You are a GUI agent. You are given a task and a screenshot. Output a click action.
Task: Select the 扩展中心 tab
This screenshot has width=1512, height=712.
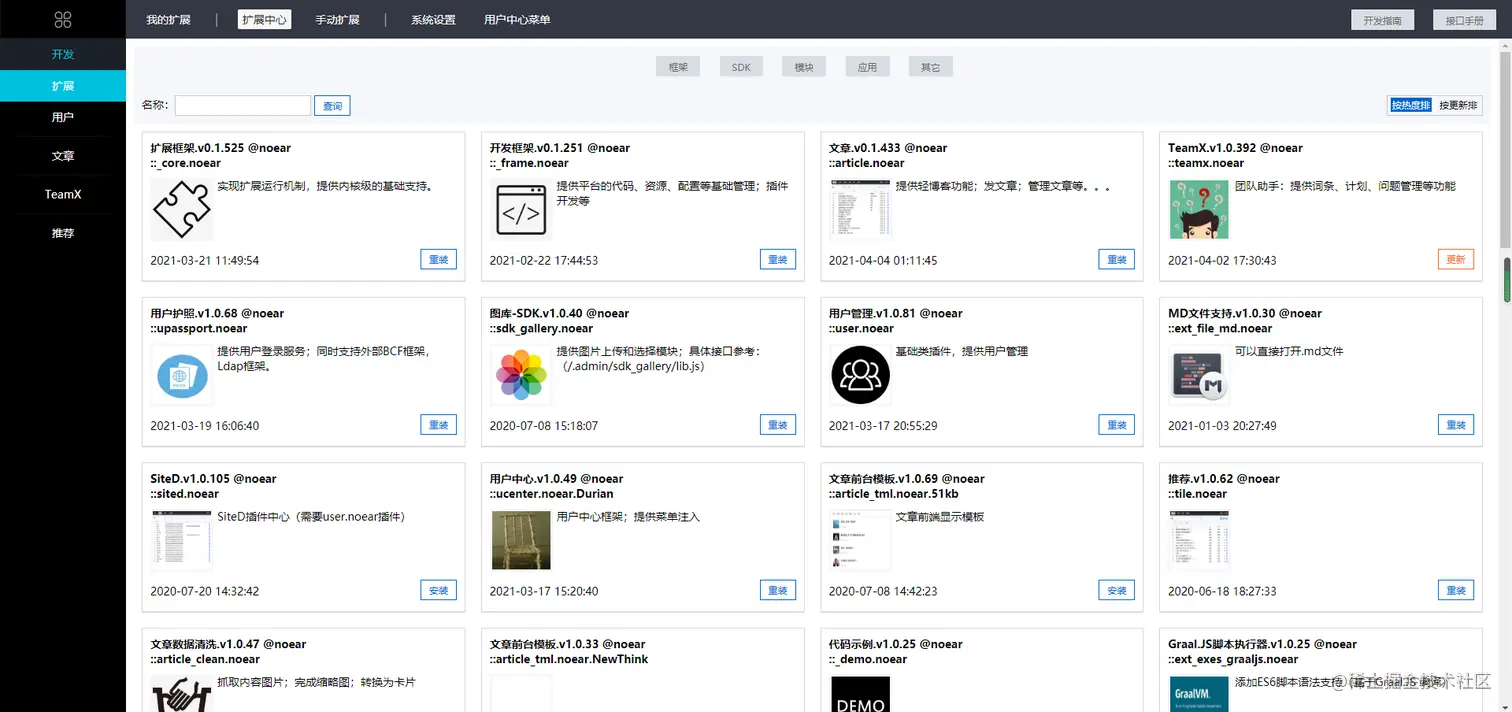(x=265, y=20)
